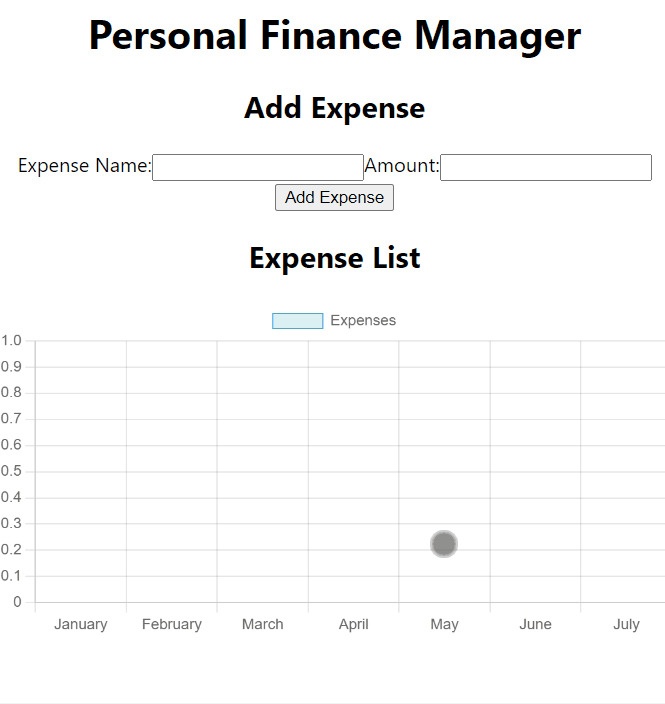Viewport: 665px width, 704px height.
Task: Click the 1.0 y-axis tick label
Action: coord(11,341)
